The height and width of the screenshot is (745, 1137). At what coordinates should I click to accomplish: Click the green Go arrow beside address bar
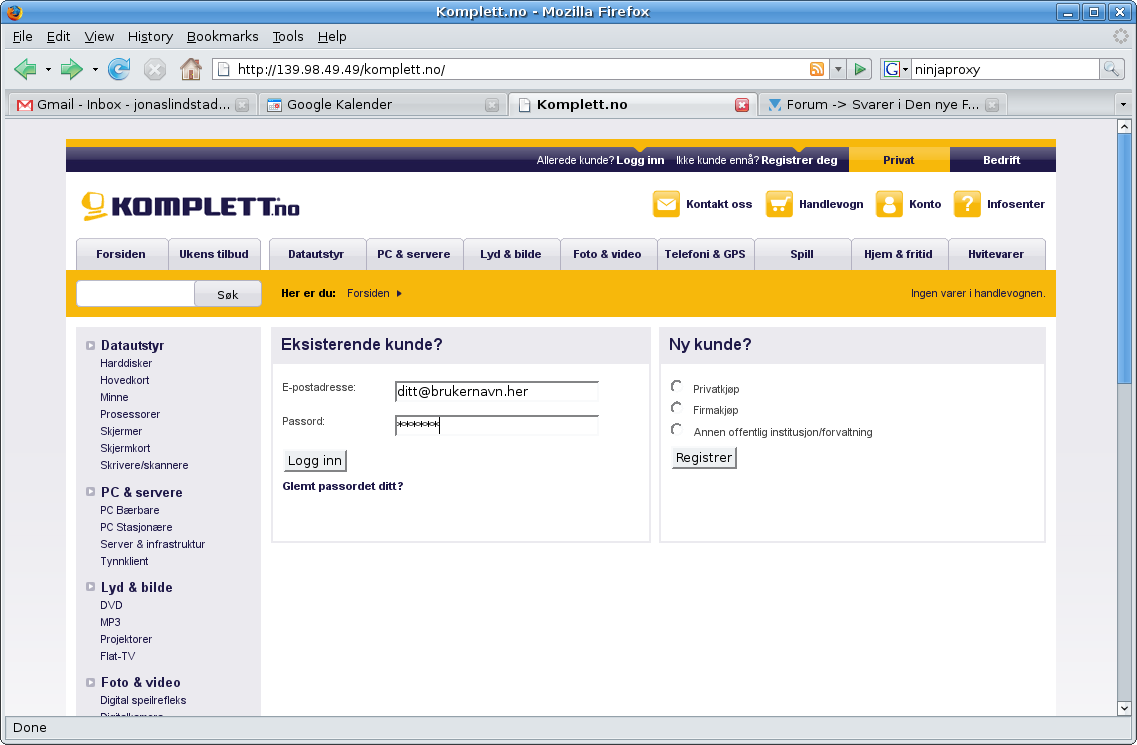860,69
